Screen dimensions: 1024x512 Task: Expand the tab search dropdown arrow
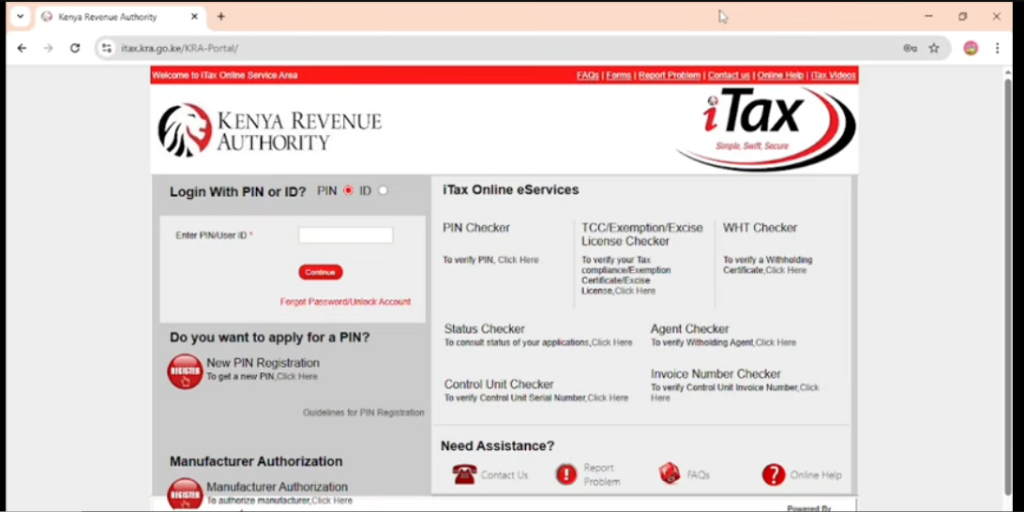click(20, 17)
